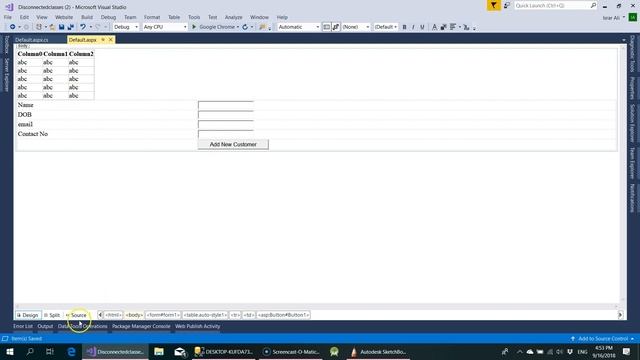
Task: Open the File menu
Action: click(x=8, y=17)
